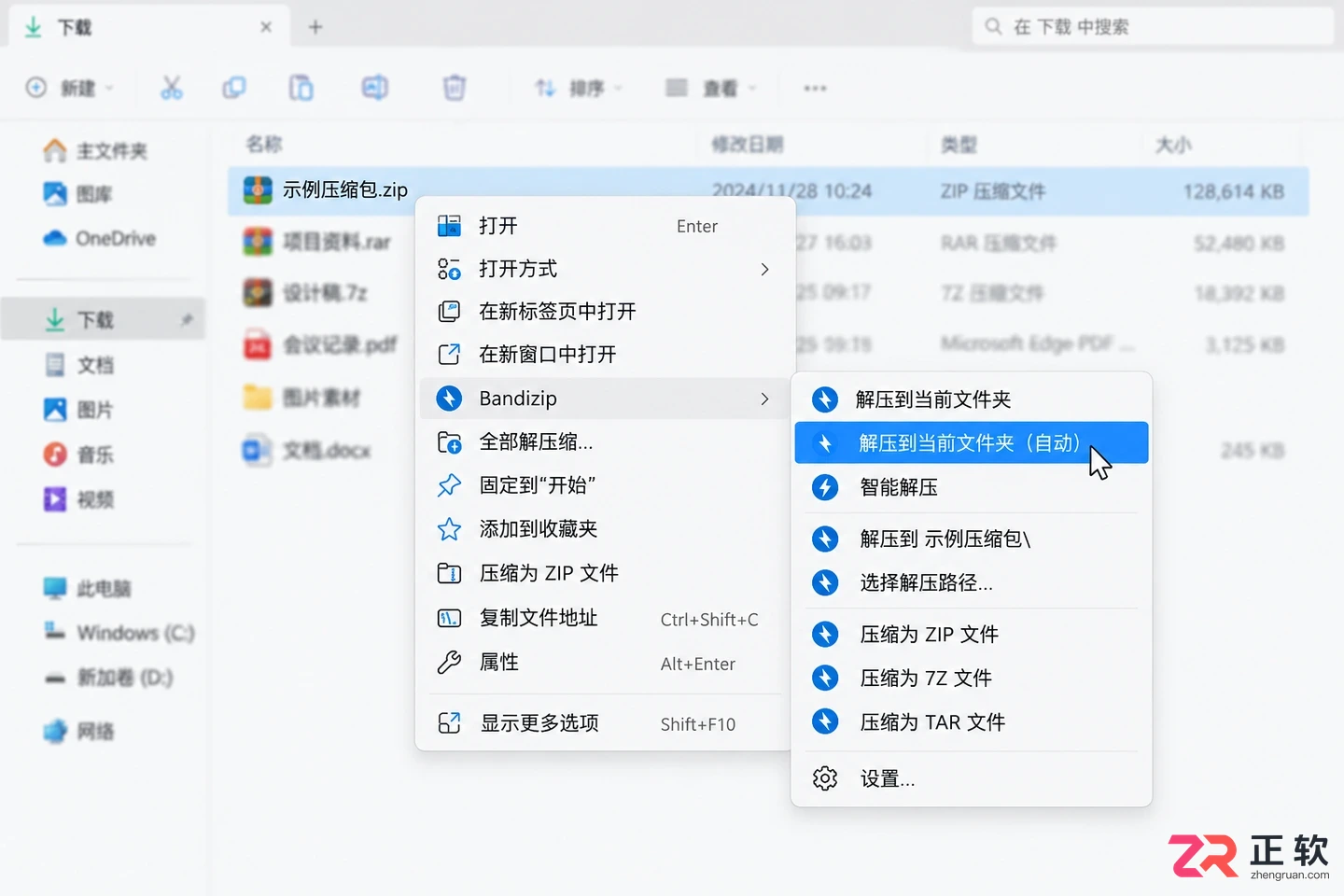
Task: Click the 示例压缩包.zip file icon
Action: (x=258, y=190)
